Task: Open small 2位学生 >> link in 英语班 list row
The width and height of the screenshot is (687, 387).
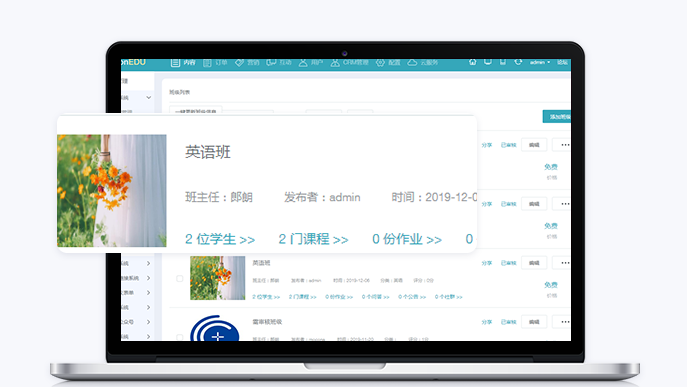Action: pos(266,297)
